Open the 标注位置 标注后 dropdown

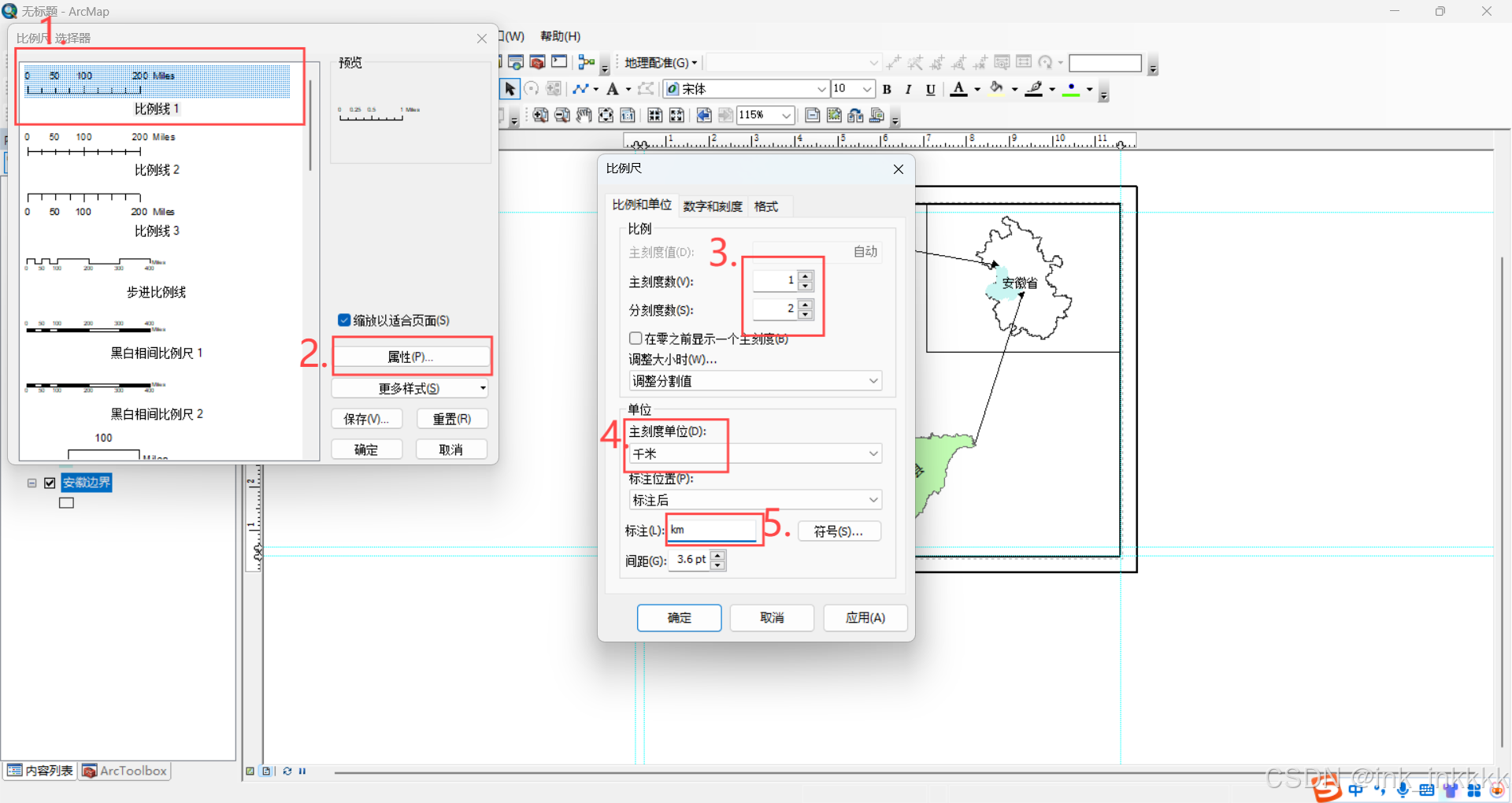(x=755, y=500)
